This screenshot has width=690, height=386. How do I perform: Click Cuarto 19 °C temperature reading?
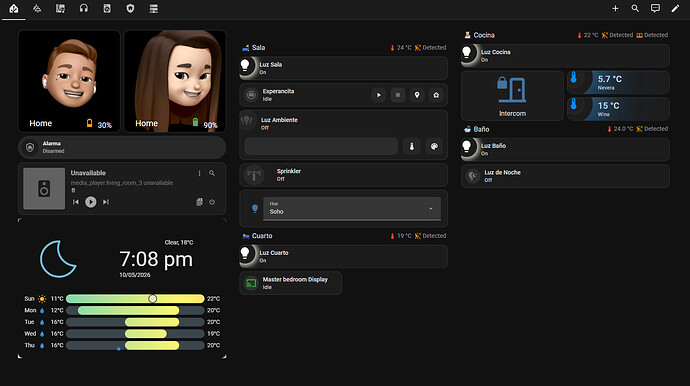pos(401,236)
